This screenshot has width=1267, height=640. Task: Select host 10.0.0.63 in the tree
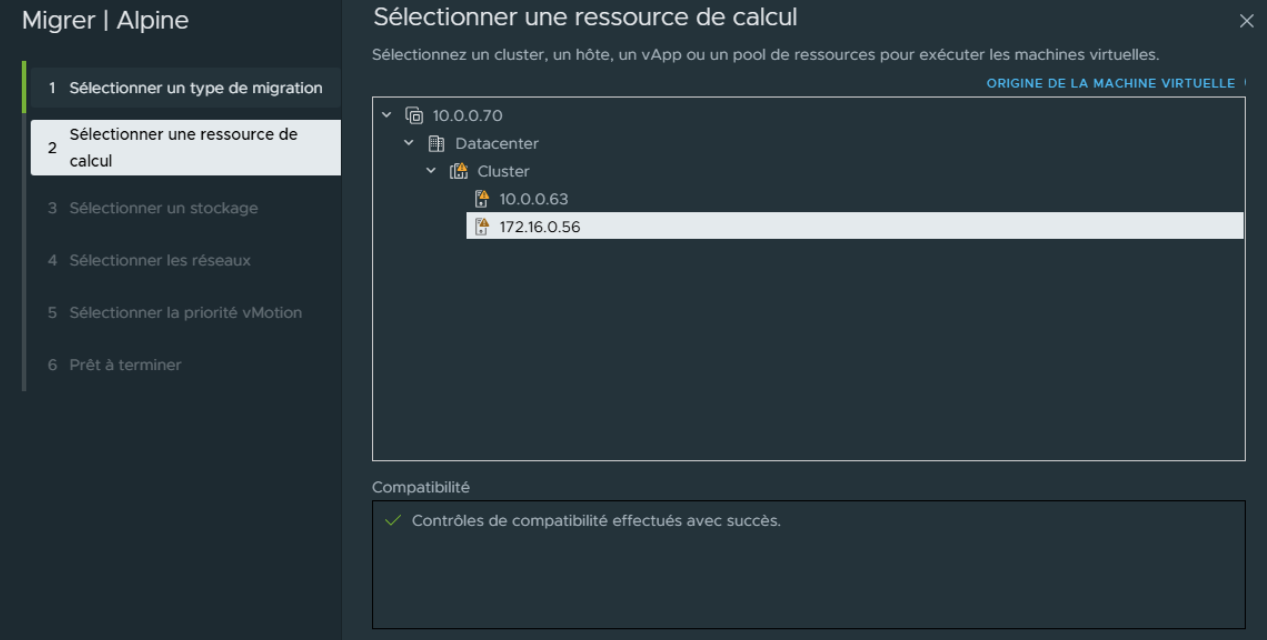pos(534,199)
